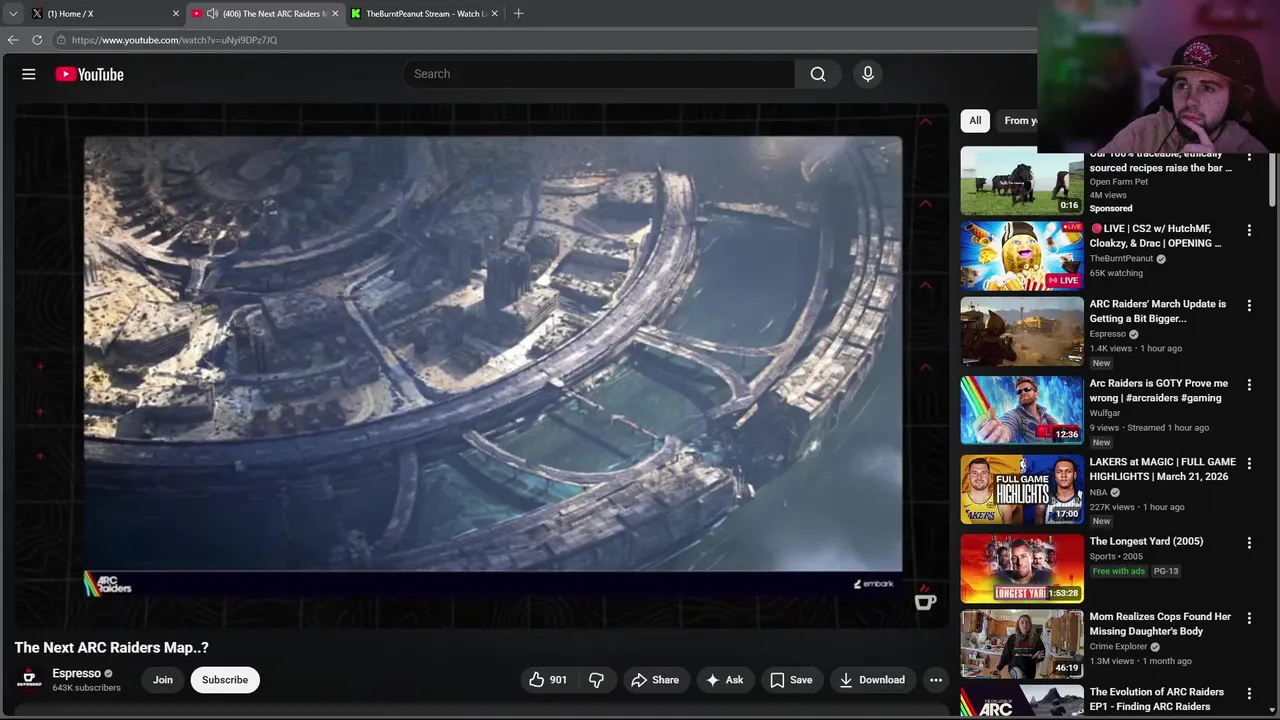Start voice search with microphone icon
This screenshot has width=1280, height=720.
868,74
